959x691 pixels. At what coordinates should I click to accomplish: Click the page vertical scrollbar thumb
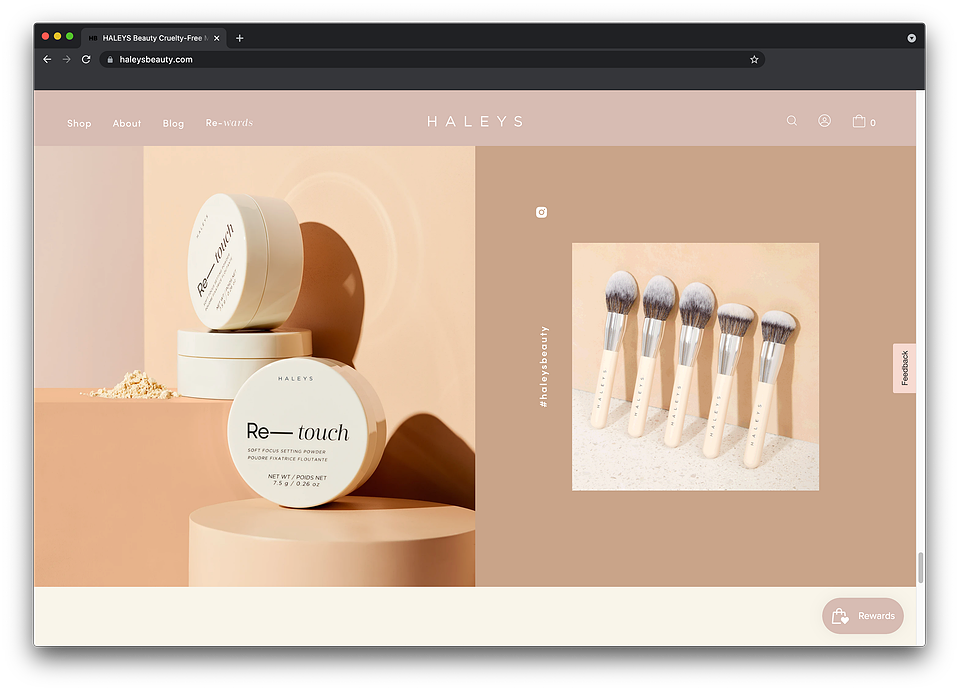[x=920, y=568]
